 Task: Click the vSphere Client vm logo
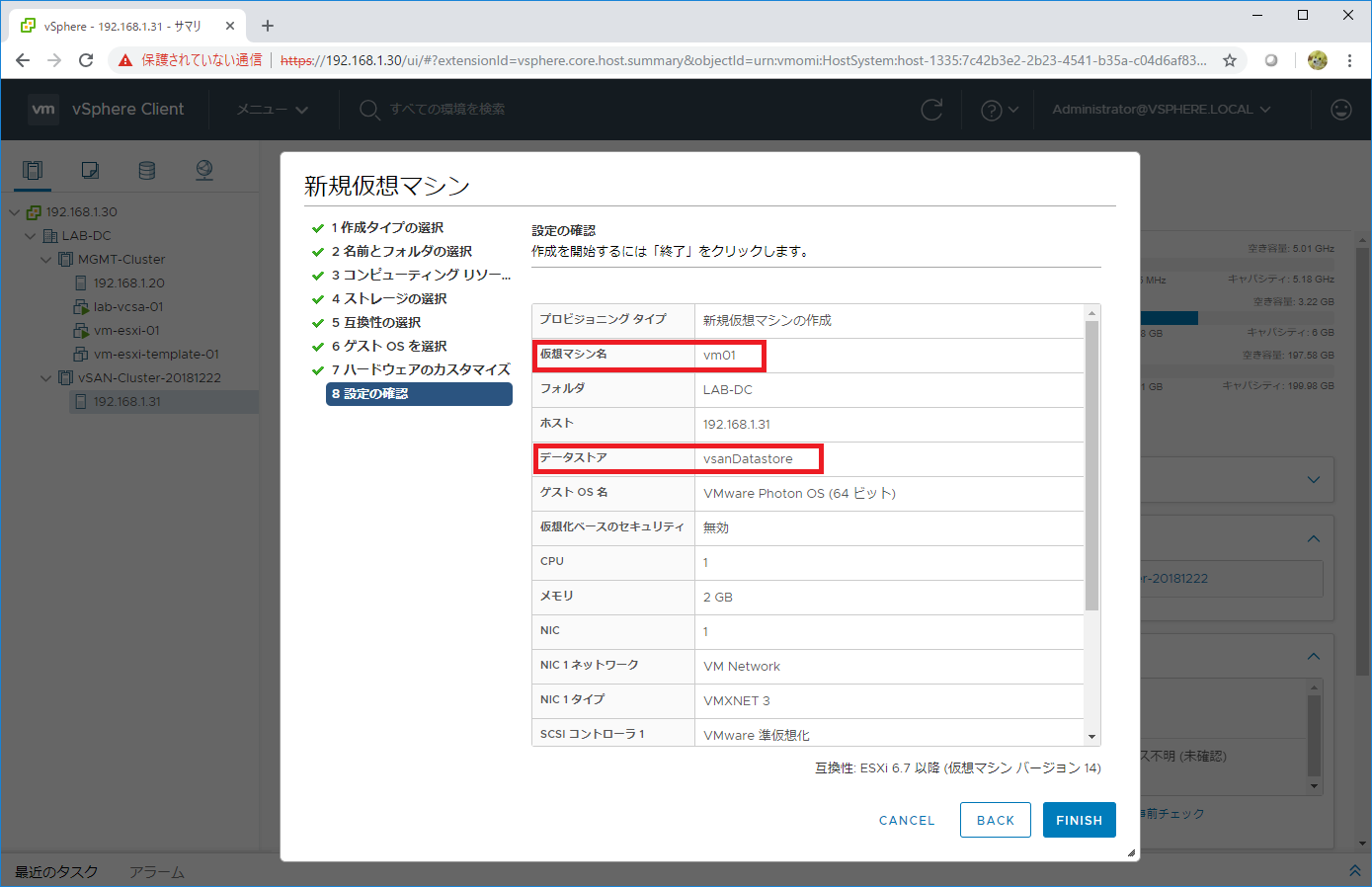(43, 109)
